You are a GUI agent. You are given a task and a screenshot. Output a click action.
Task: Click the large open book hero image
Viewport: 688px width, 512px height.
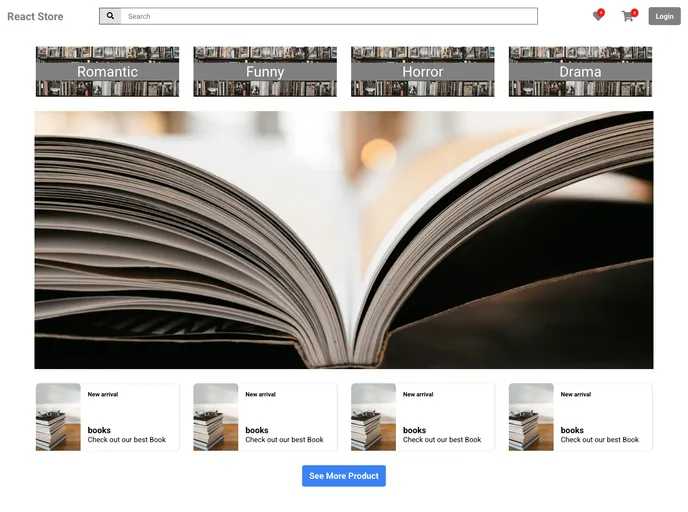(x=343, y=240)
